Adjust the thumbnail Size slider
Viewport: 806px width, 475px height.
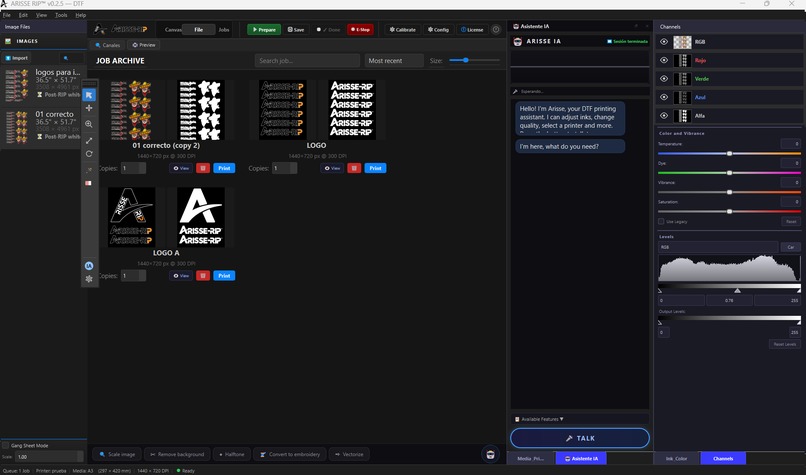[x=466, y=60]
